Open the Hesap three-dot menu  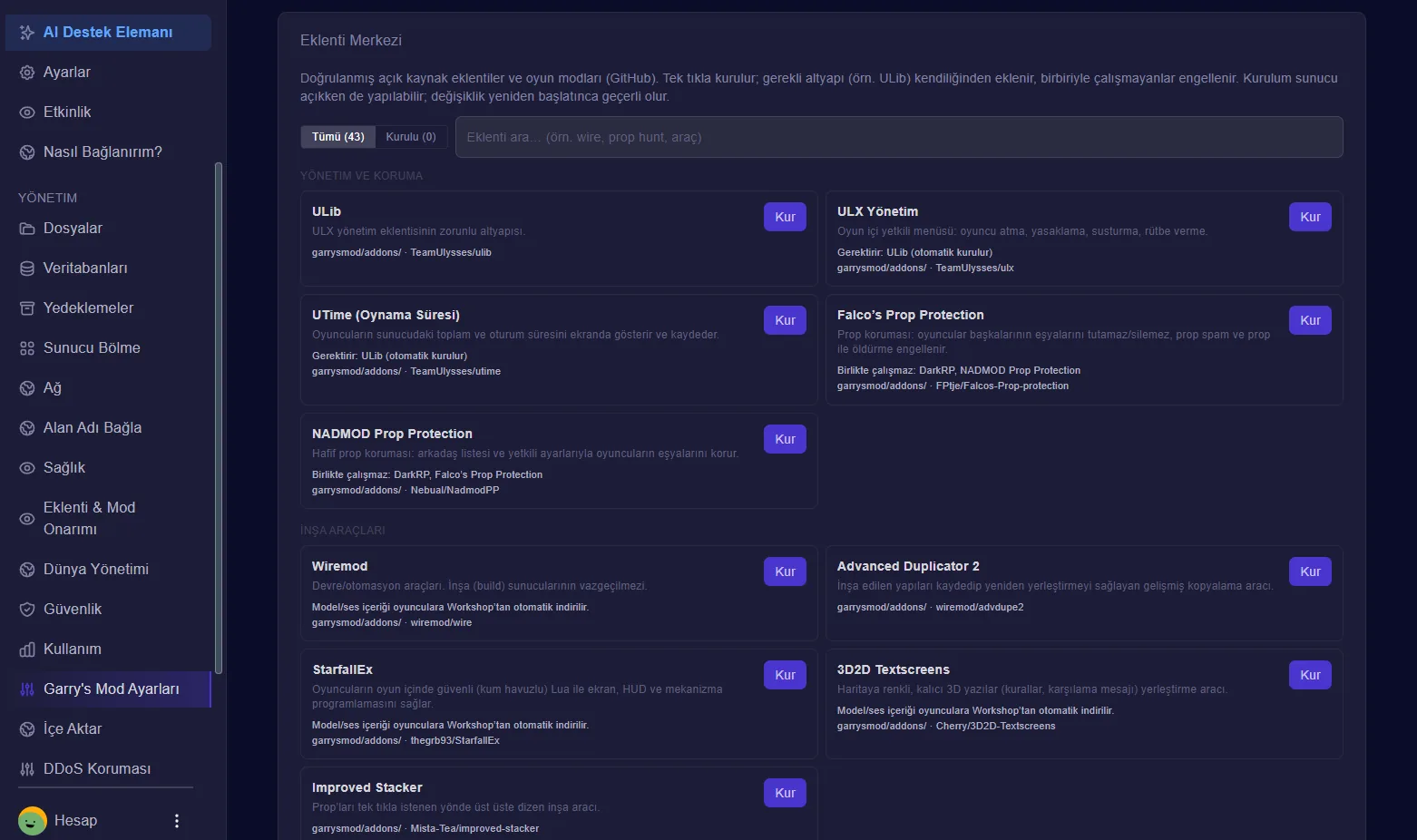(177, 821)
